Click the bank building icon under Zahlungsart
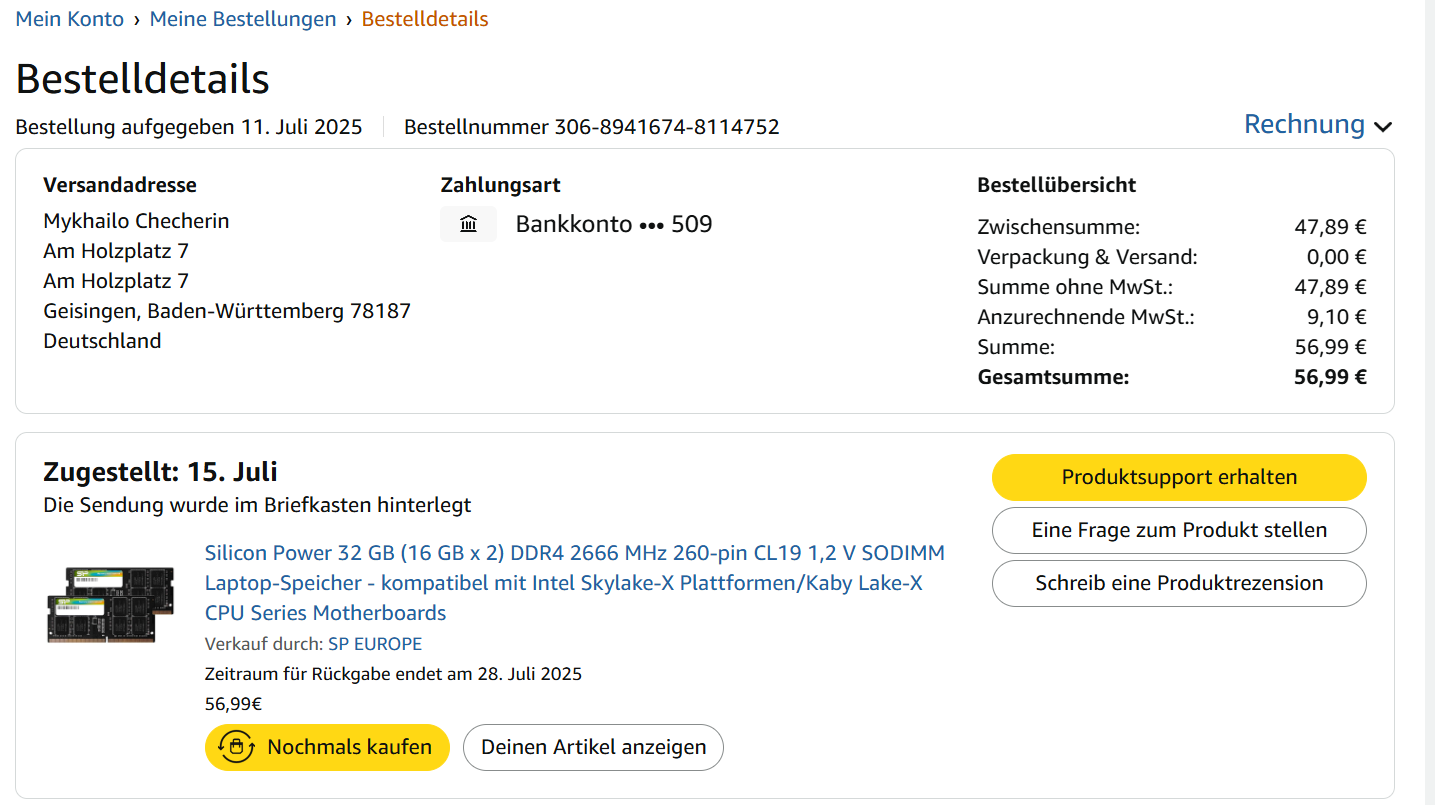The width and height of the screenshot is (1435, 805). pyautogui.click(x=468, y=224)
